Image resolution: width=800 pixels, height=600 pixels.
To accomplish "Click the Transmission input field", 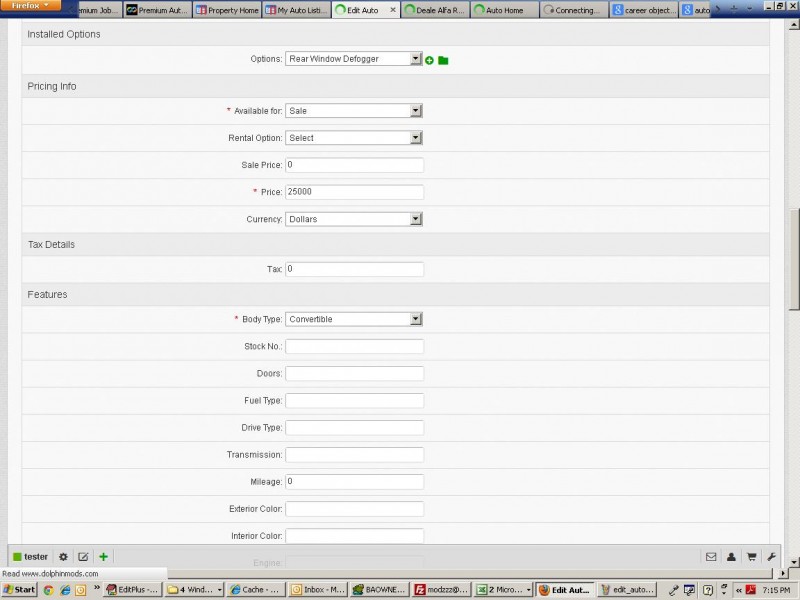I will 354,455.
